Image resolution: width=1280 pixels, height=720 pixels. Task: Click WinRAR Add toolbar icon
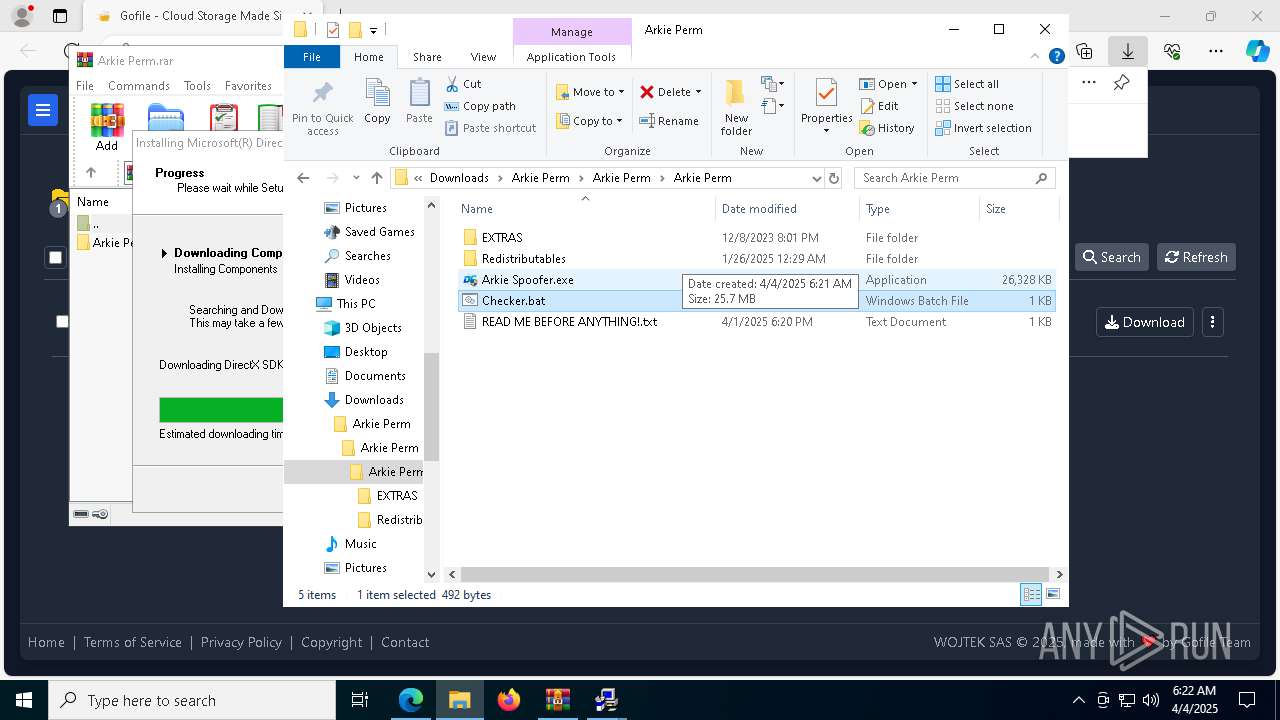[107, 127]
